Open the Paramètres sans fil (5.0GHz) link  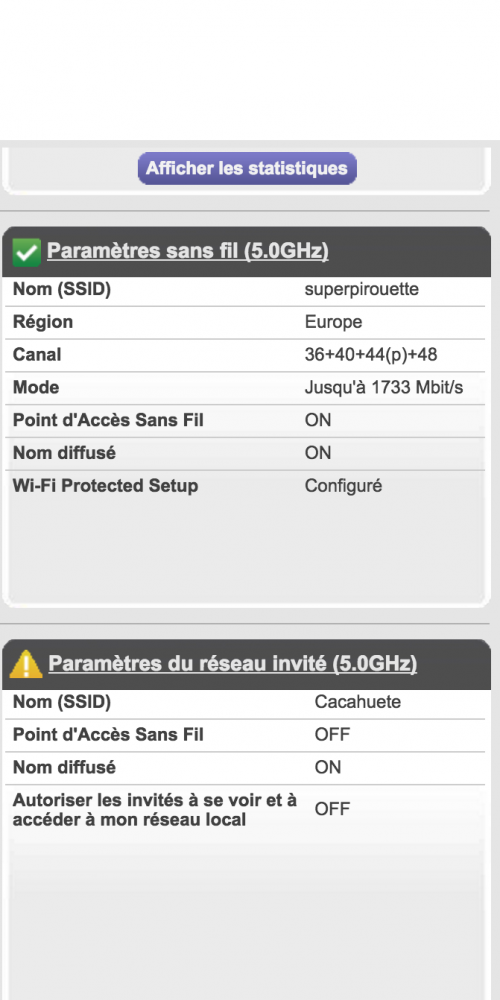pyautogui.click(x=188, y=251)
